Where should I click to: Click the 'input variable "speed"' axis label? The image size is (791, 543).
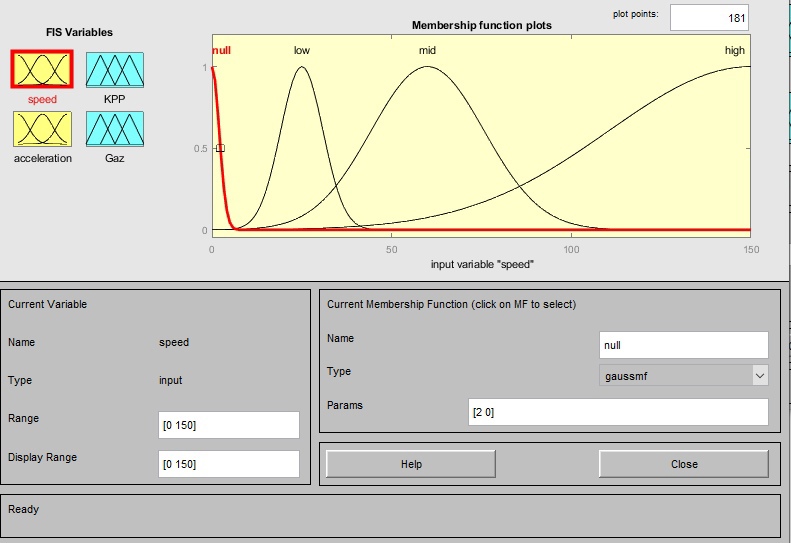482,264
